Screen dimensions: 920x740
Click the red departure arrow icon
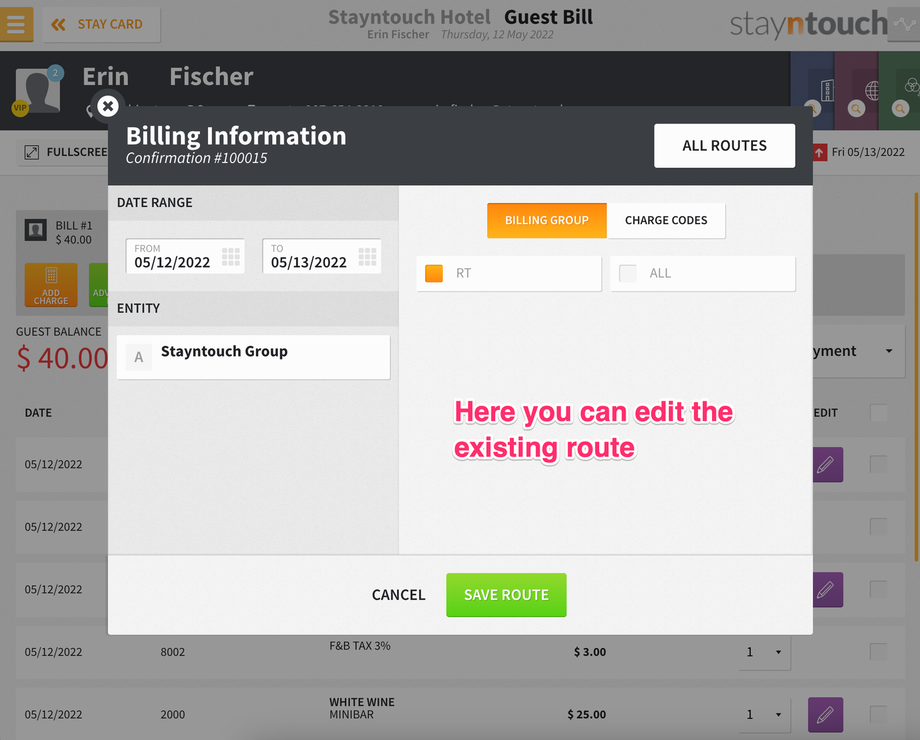pyautogui.click(x=819, y=153)
